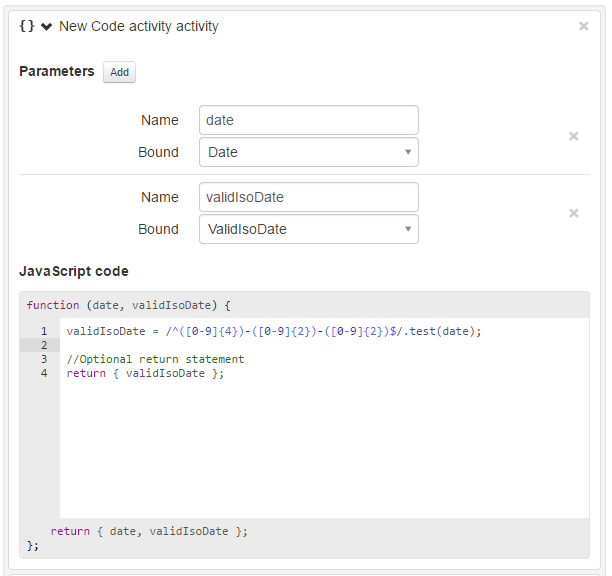Viewport: 612px width, 576px height.
Task: Remove the date parameter with its X icon
Action: [x=574, y=136]
